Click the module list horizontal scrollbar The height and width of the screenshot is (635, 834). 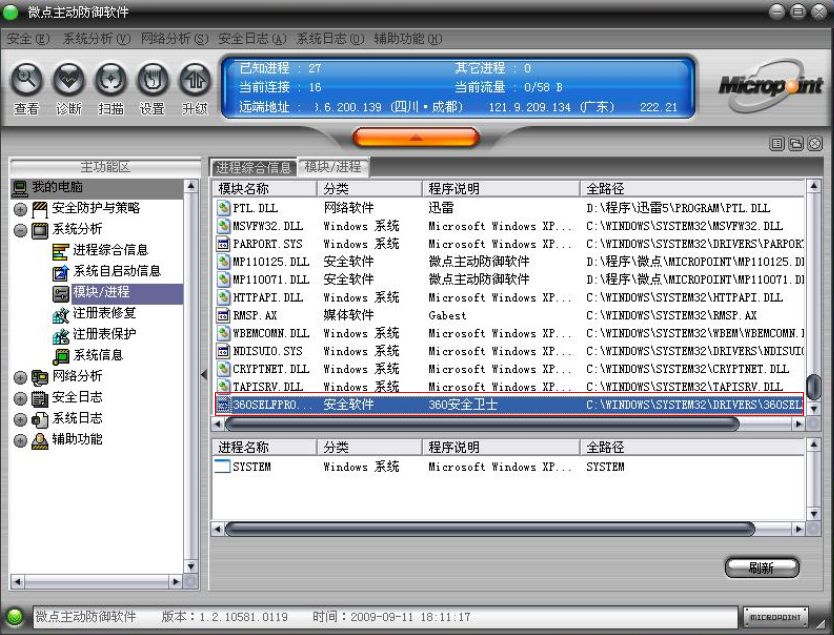click(x=482, y=424)
